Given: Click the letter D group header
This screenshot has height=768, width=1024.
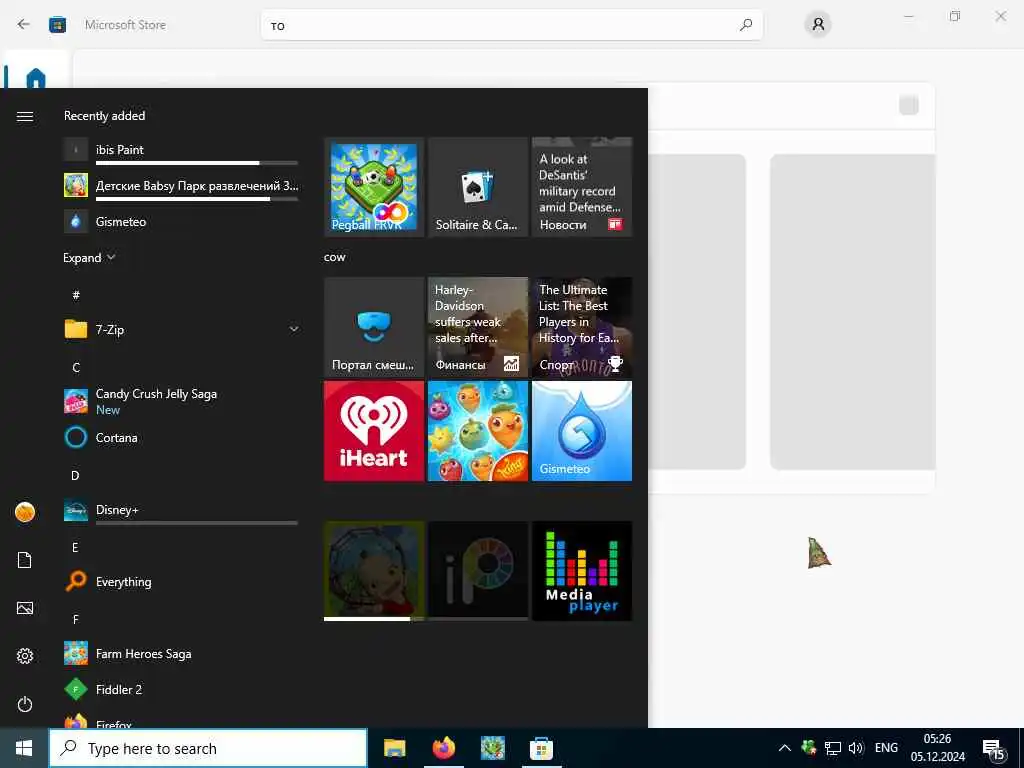Looking at the screenshot, I should tap(76, 475).
